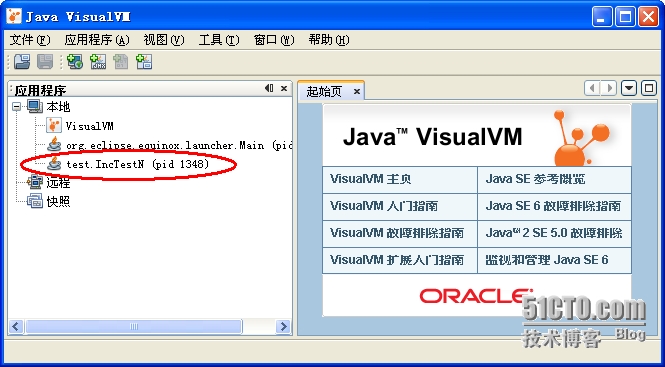
Task: Click the Add JMX connection toolbar icon
Action: coord(98,62)
